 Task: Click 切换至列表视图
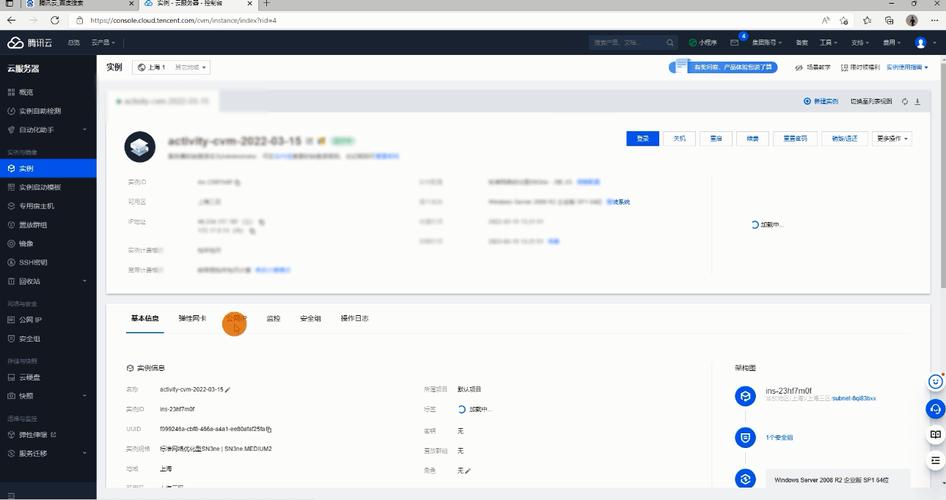pyautogui.click(x=871, y=101)
